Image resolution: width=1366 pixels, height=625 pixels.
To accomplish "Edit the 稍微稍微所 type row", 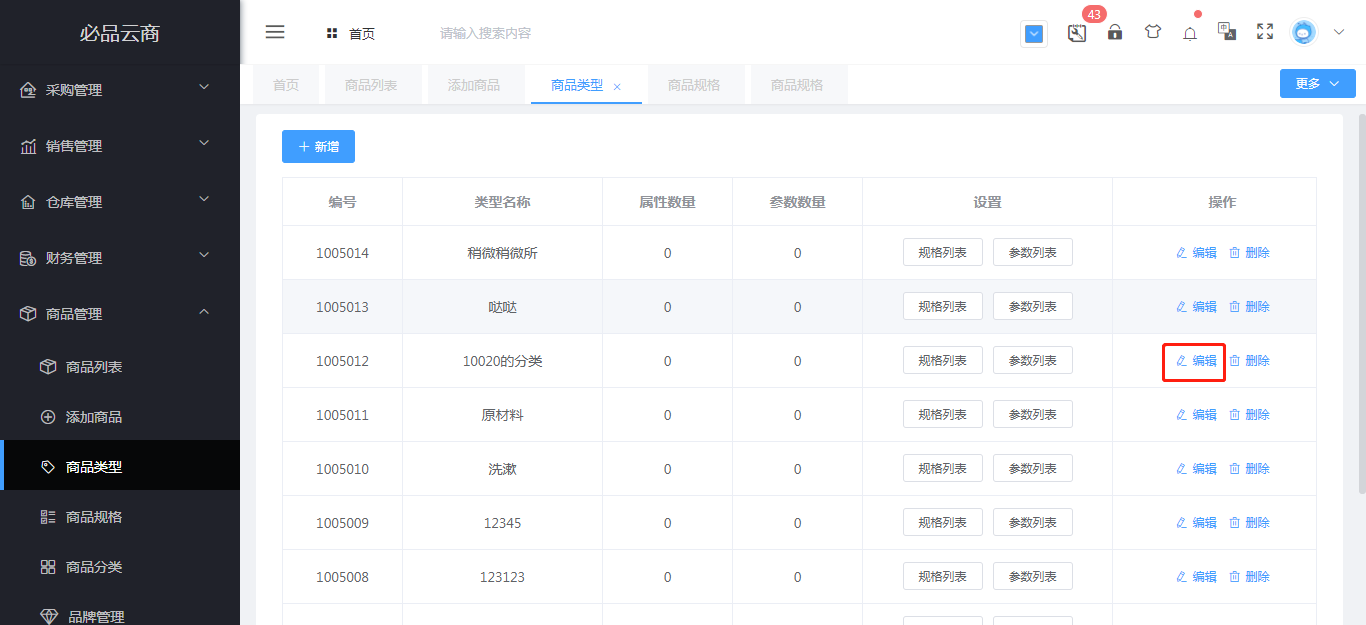I will [x=1196, y=253].
